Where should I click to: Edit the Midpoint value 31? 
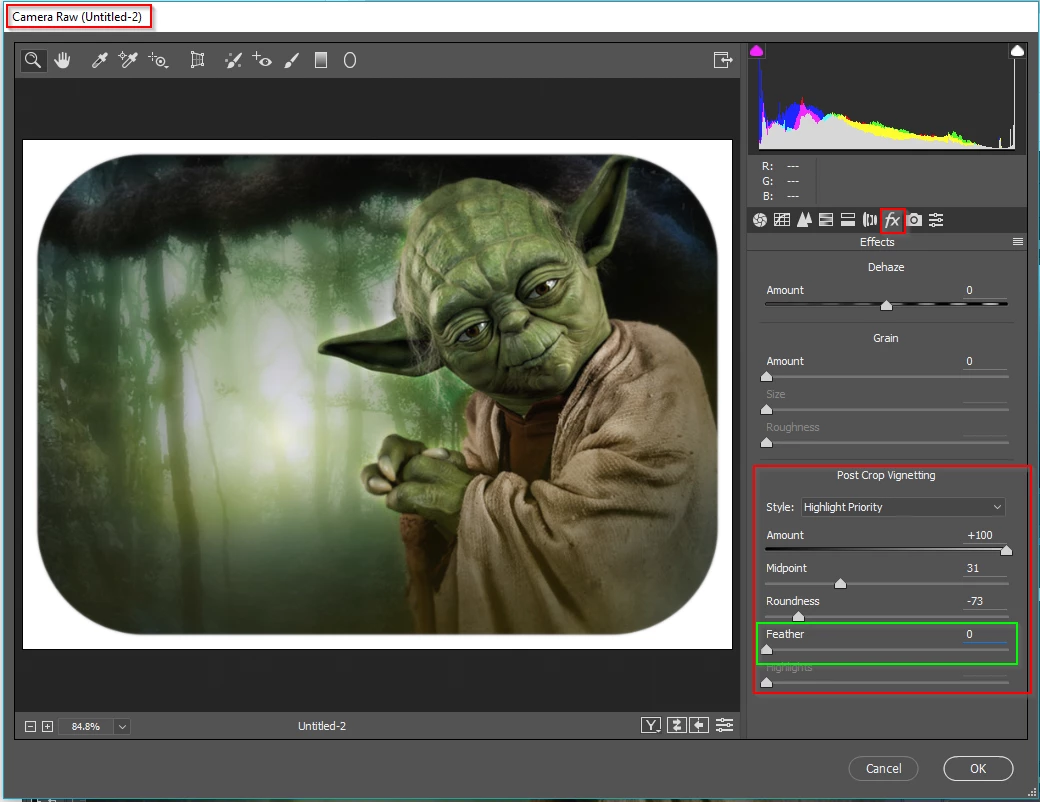pyautogui.click(x=984, y=568)
